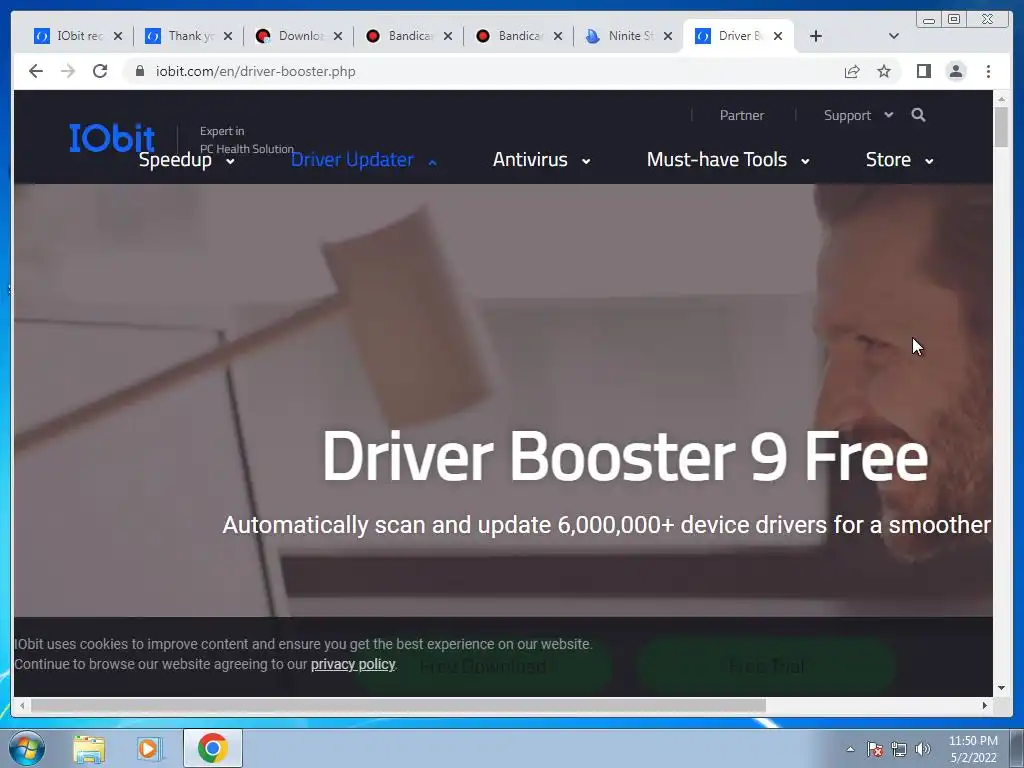The image size is (1024, 768).
Task: Open the Windows Start menu
Action: (27, 748)
